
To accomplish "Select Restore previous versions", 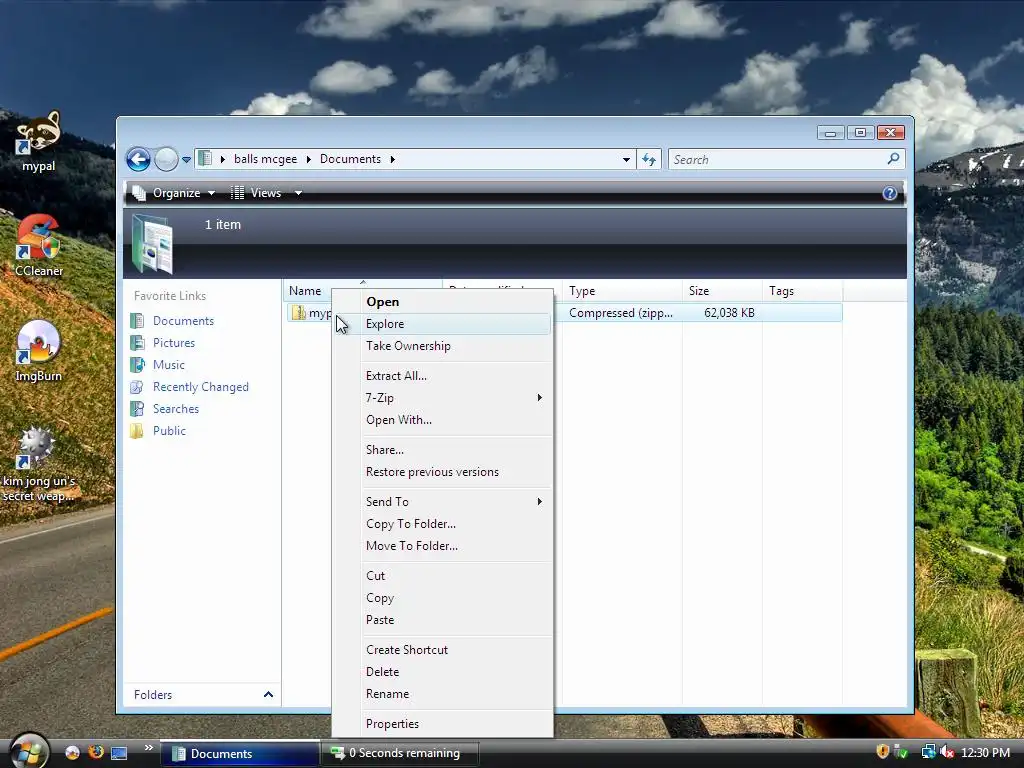I will (x=443, y=472).
